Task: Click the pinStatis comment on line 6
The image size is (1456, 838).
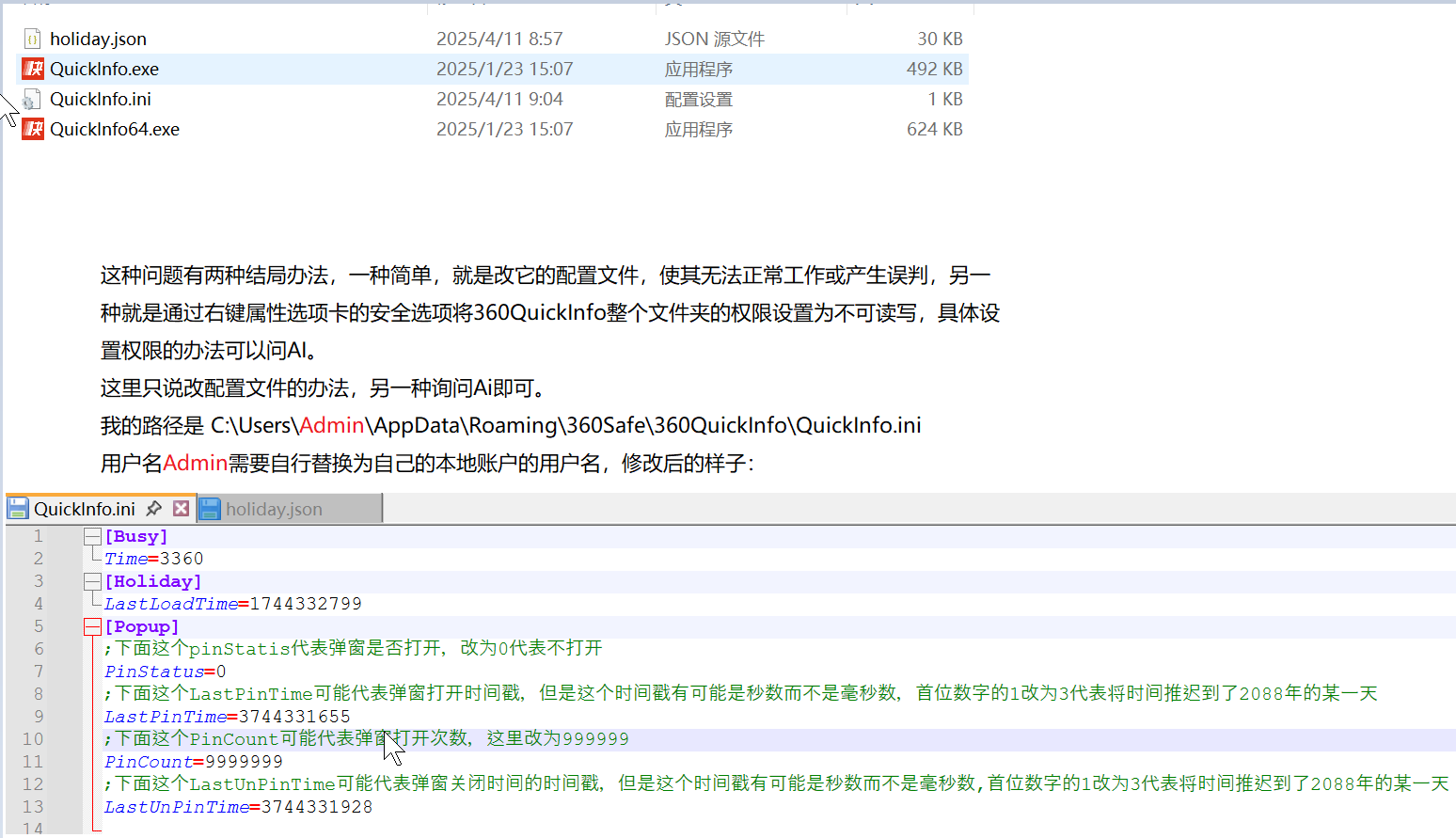Action: pyautogui.click(x=354, y=648)
